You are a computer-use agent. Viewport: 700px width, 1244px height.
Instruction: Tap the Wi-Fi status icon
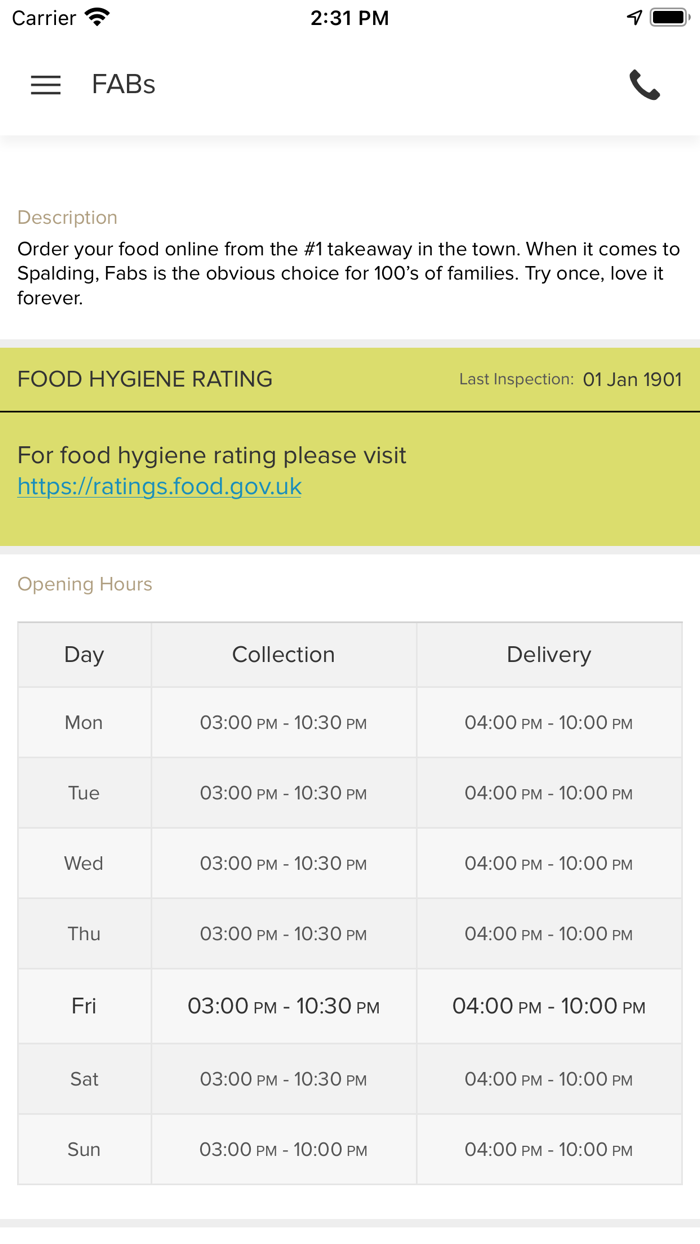(97, 18)
